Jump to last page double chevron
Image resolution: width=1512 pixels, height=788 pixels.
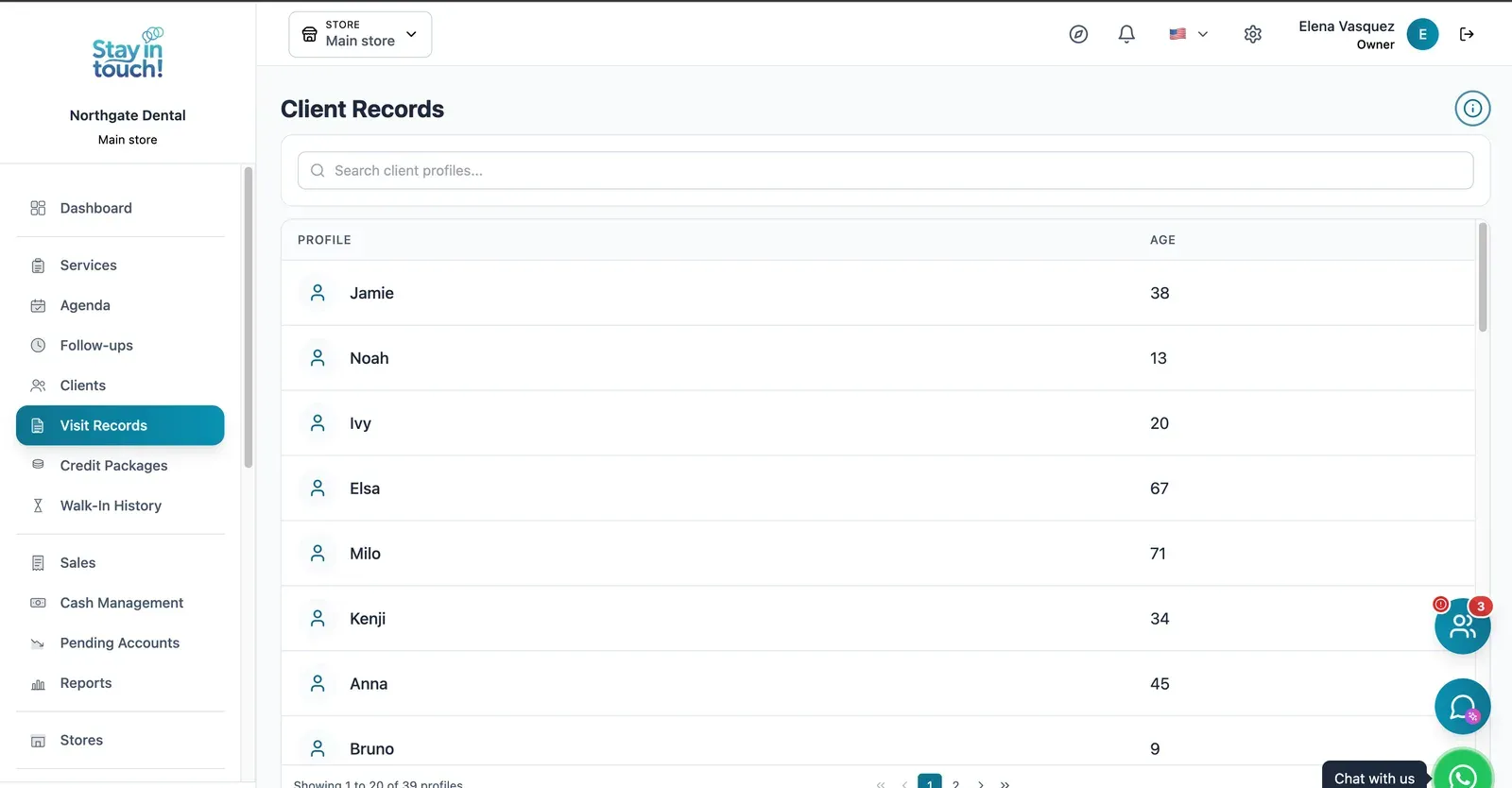pos(1005,784)
